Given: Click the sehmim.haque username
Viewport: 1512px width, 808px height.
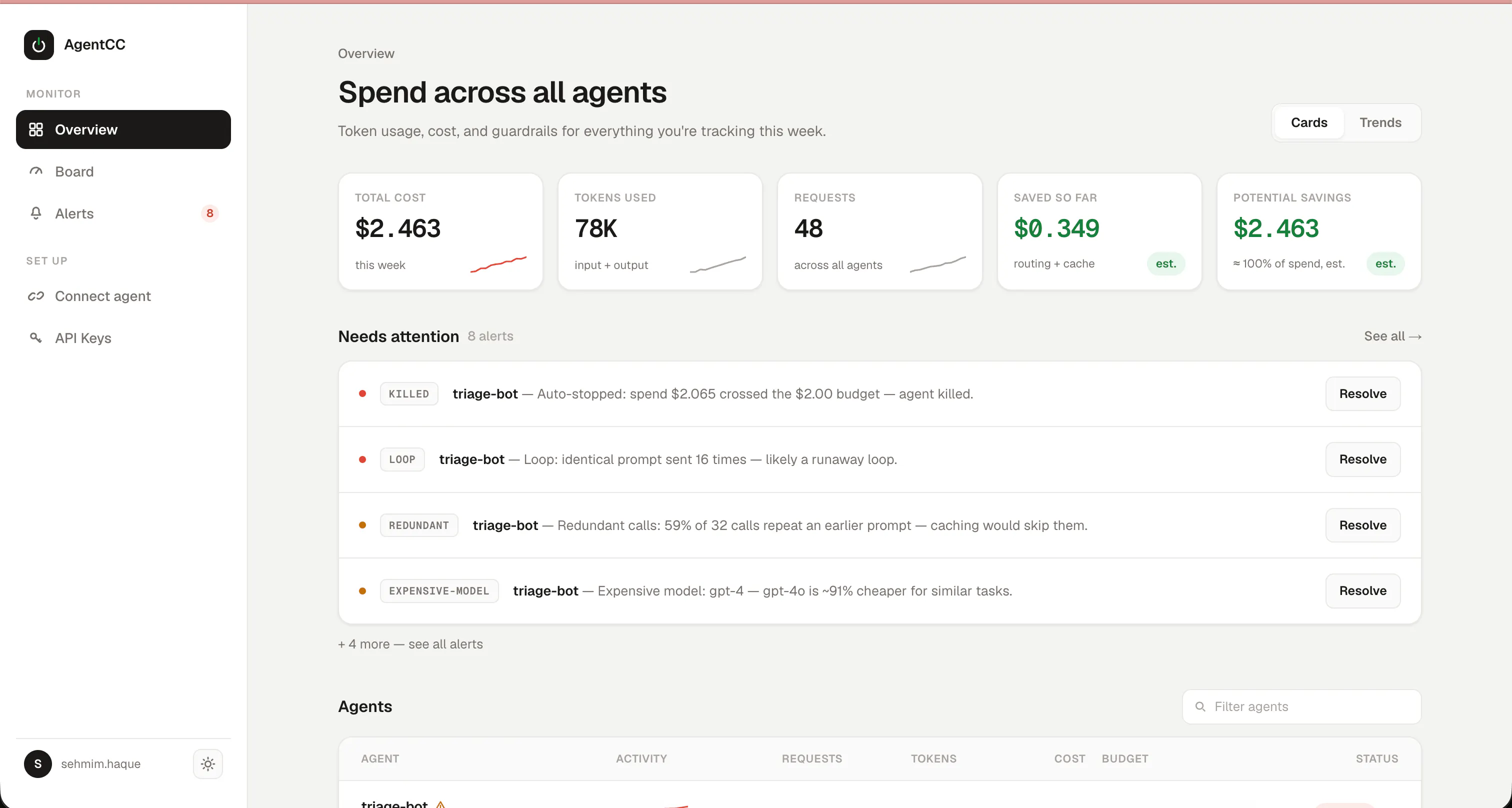Looking at the screenshot, I should click(x=101, y=764).
